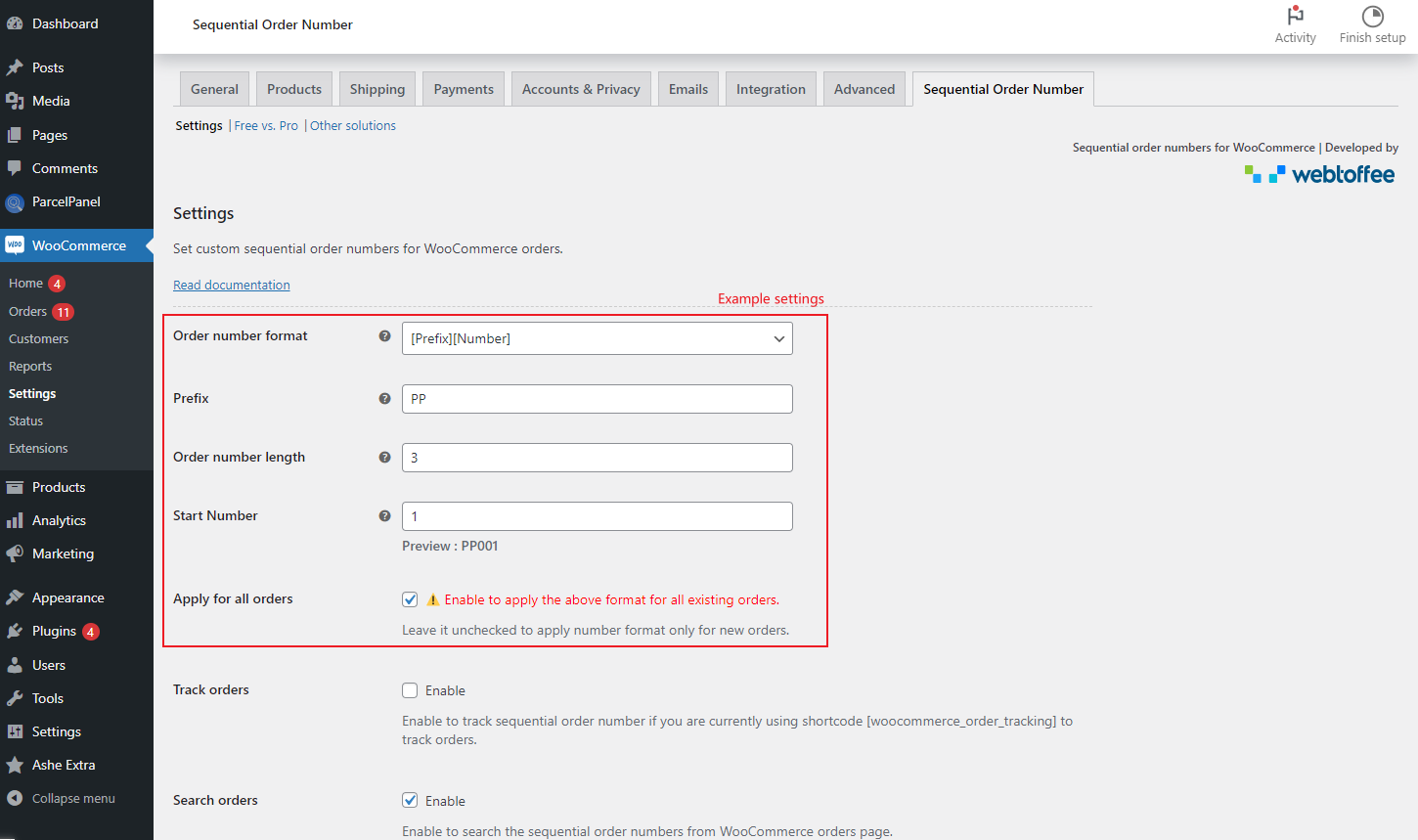Click the Settings sliders icon in sidebar
Image resolution: width=1418 pixels, height=840 pixels.
(15, 731)
